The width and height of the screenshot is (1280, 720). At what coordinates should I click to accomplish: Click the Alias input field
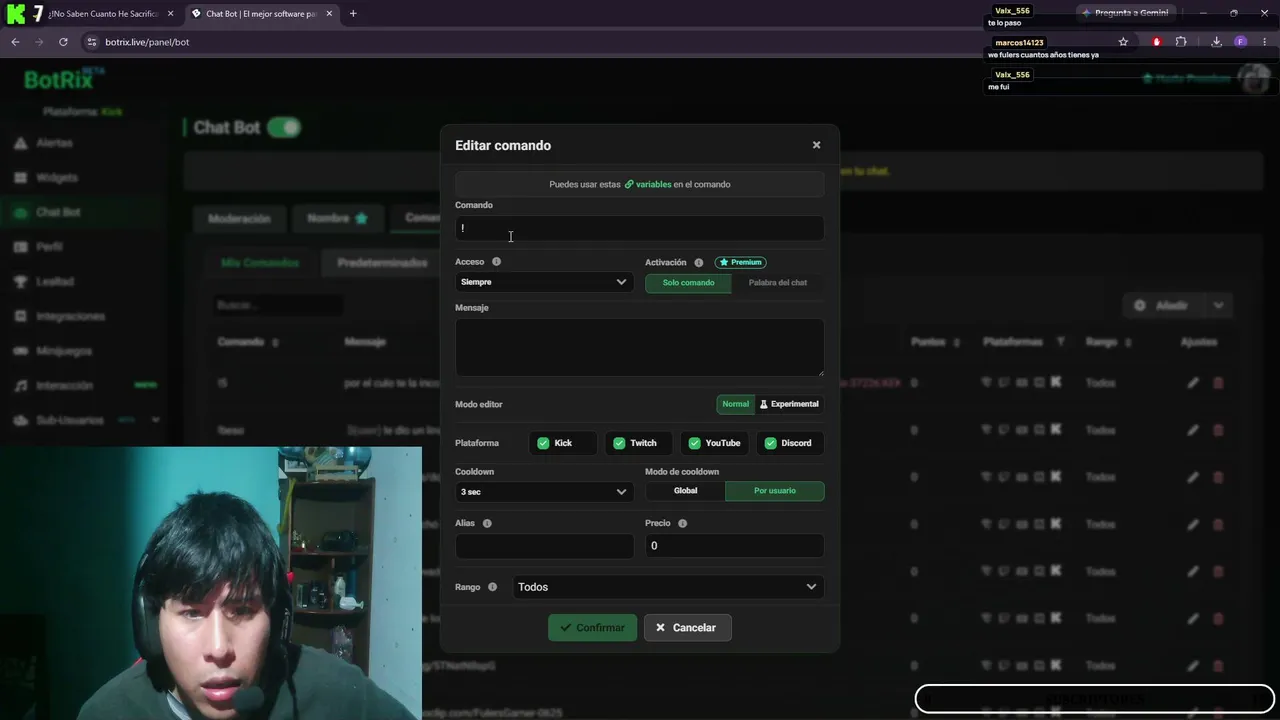point(544,546)
